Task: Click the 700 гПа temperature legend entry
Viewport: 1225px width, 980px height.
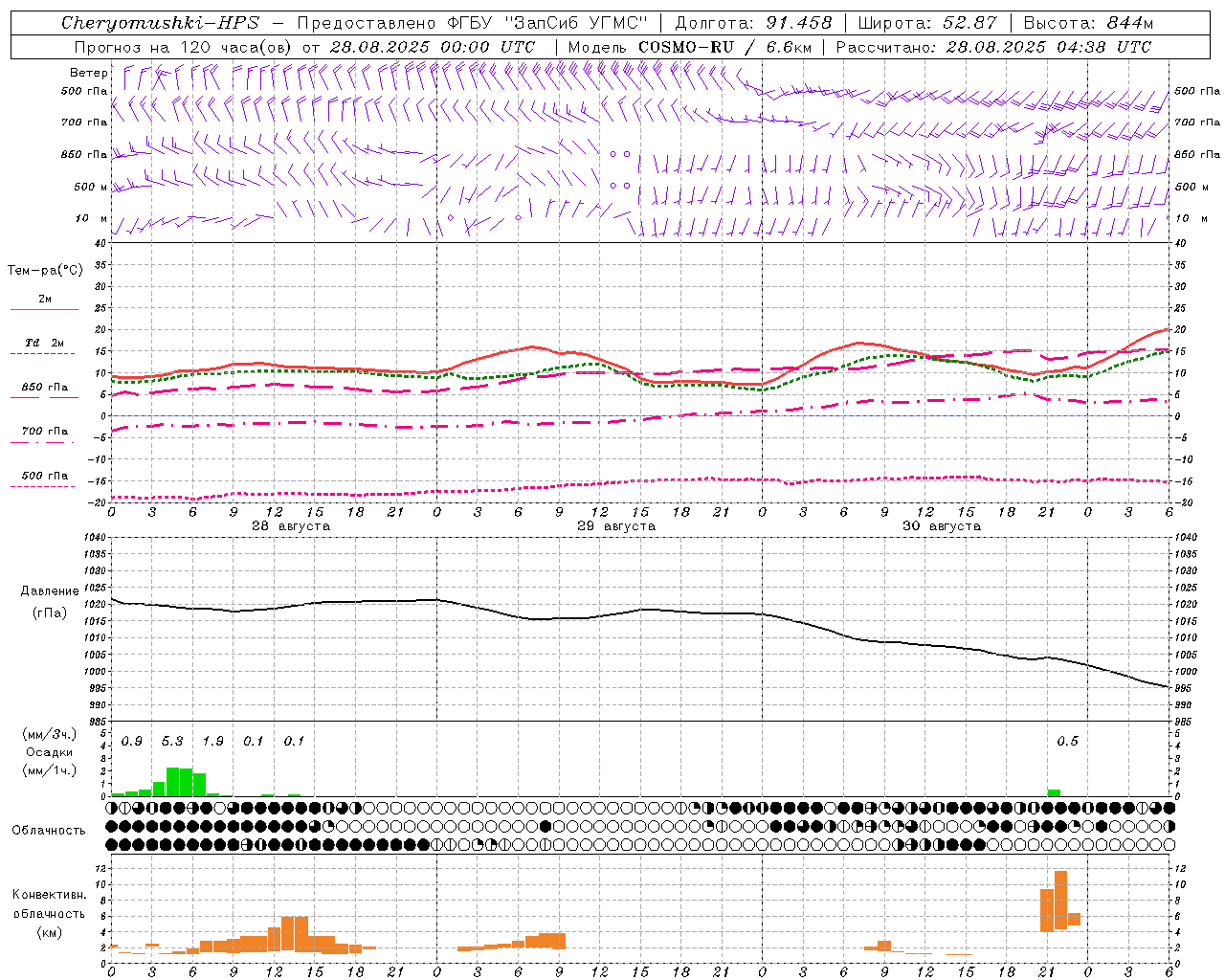Action: tap(44, 432)
